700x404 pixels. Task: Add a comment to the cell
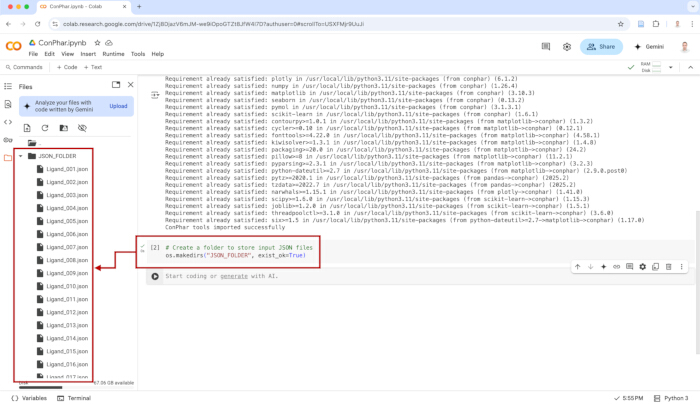(x=629, y=267)
